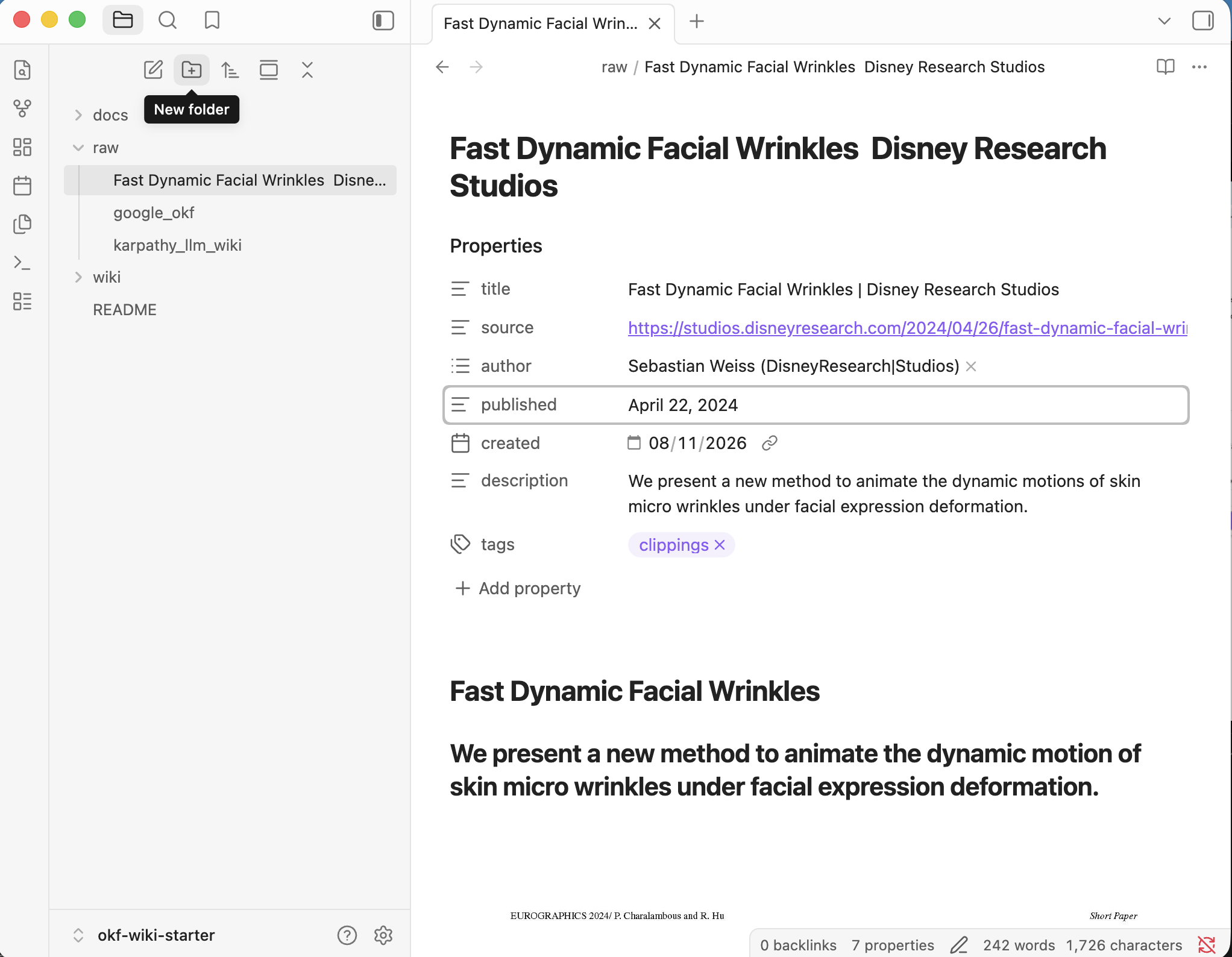
Task: Open the bookmarks panel icon
Action: [x=212, y=20]
